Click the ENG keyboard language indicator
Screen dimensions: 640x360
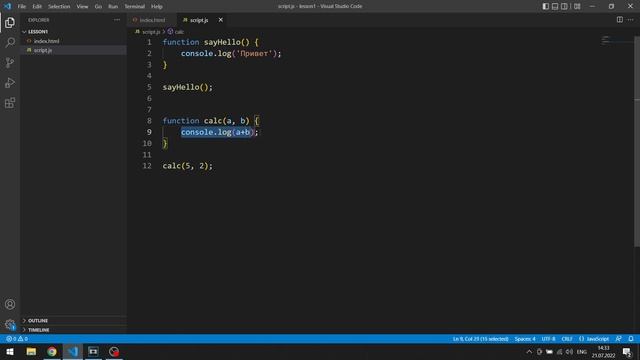tap(582, 351)
